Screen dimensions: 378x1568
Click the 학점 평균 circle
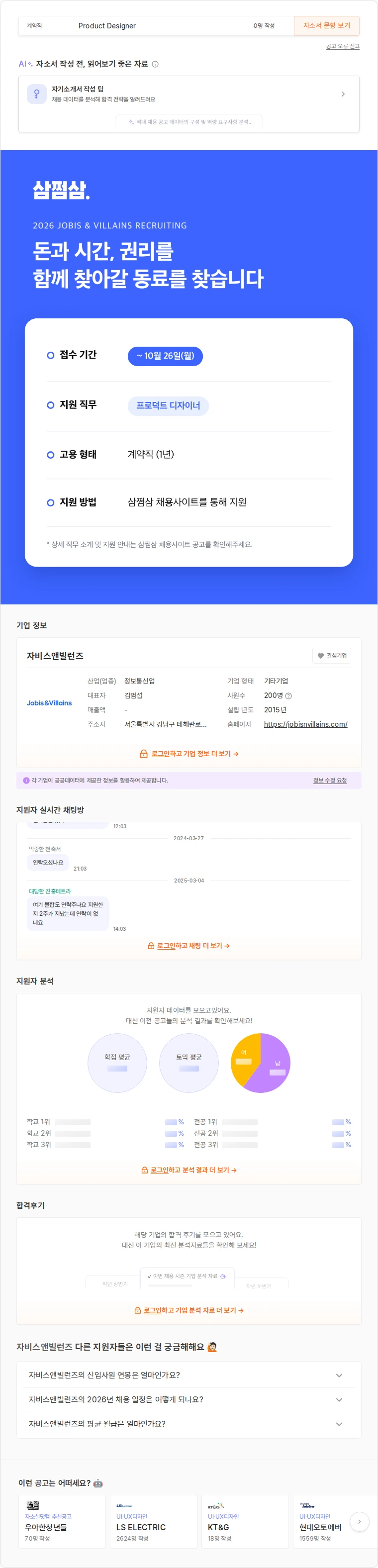coord(117,1063)
